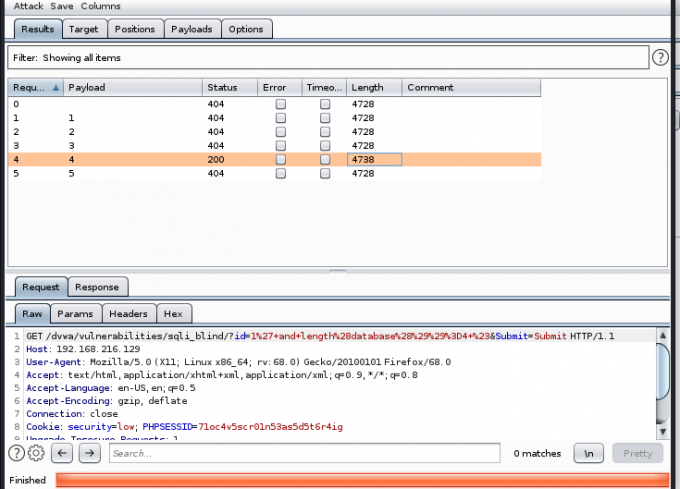
Task: Click the GET request line in raw view
Action: click(x=320, y=336)
